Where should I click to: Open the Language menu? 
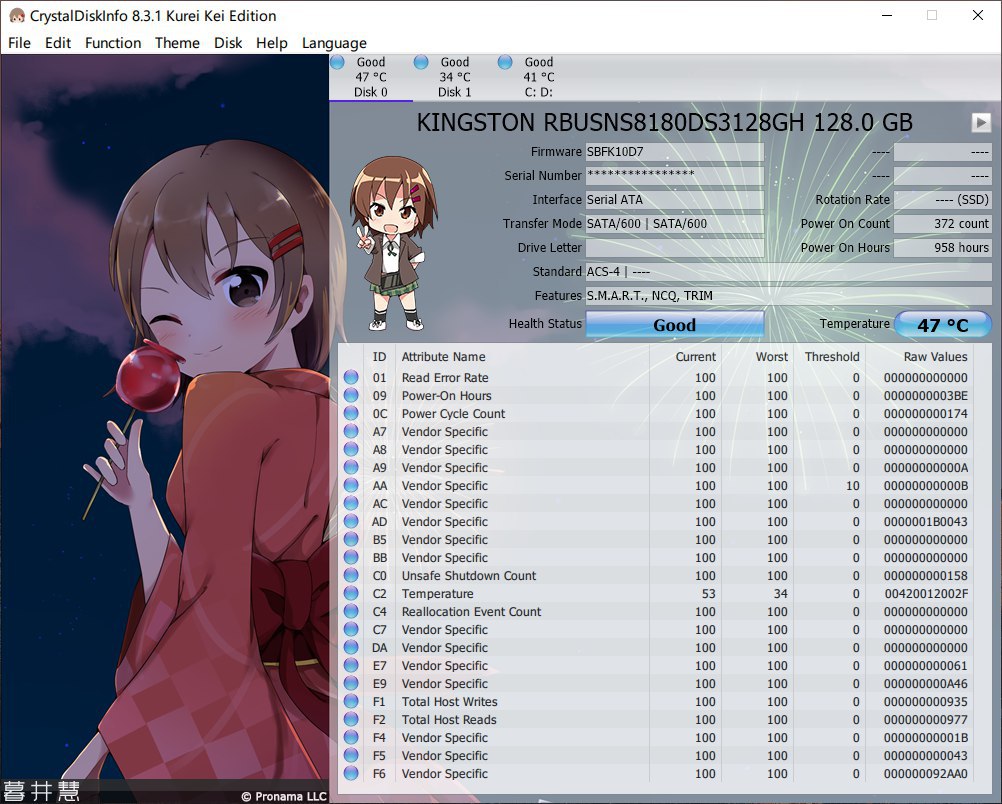point(334,43)
